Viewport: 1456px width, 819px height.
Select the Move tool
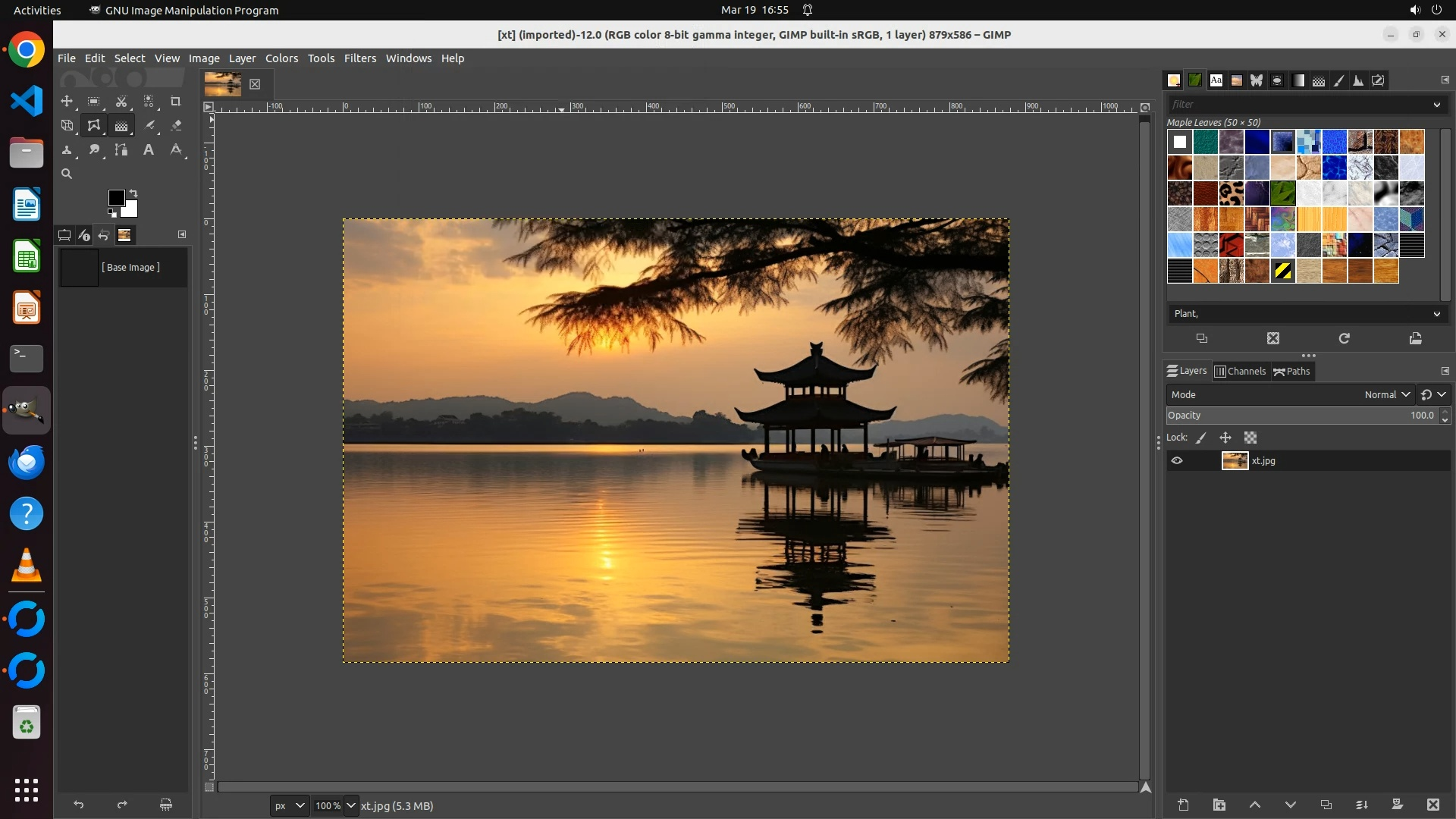67,101
